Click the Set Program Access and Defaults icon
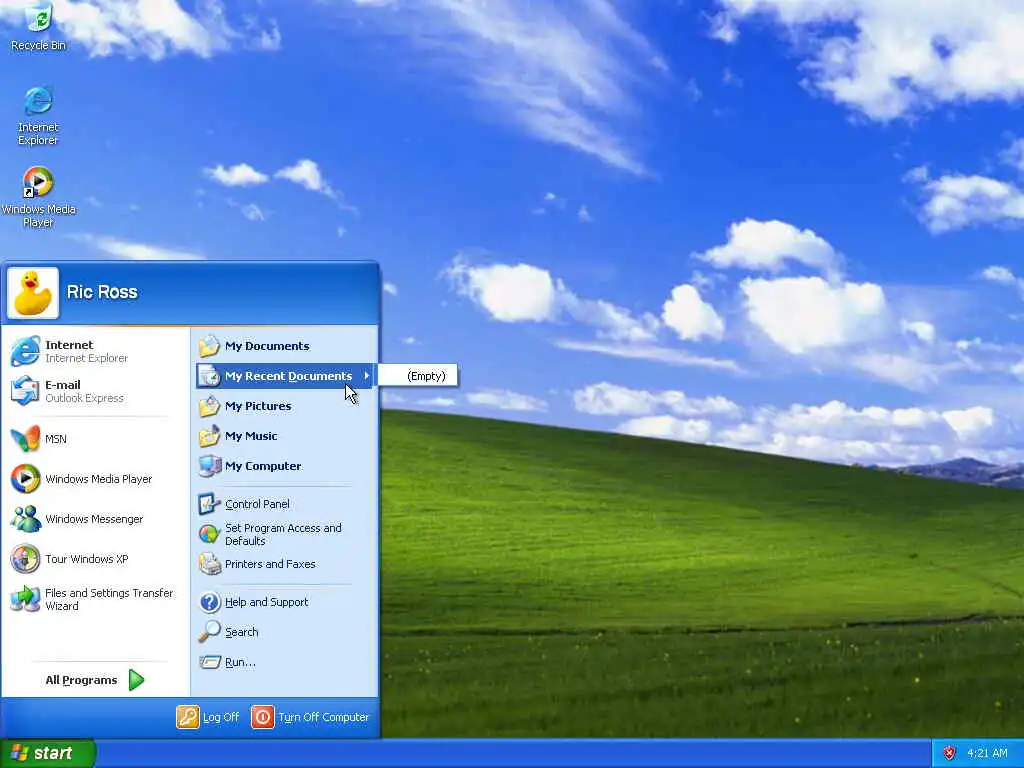Screen dimensions: 1024x768 [x=209, y=534]
